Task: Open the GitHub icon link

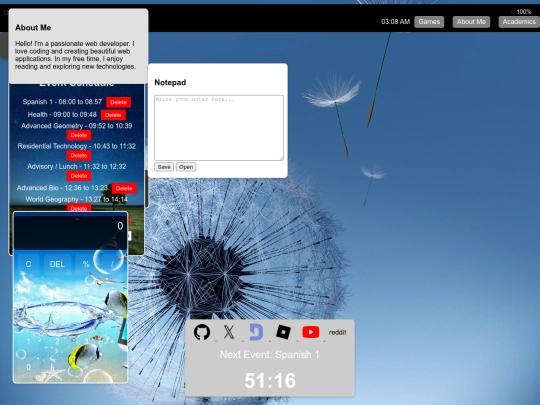Action: [x=202, y=332]
